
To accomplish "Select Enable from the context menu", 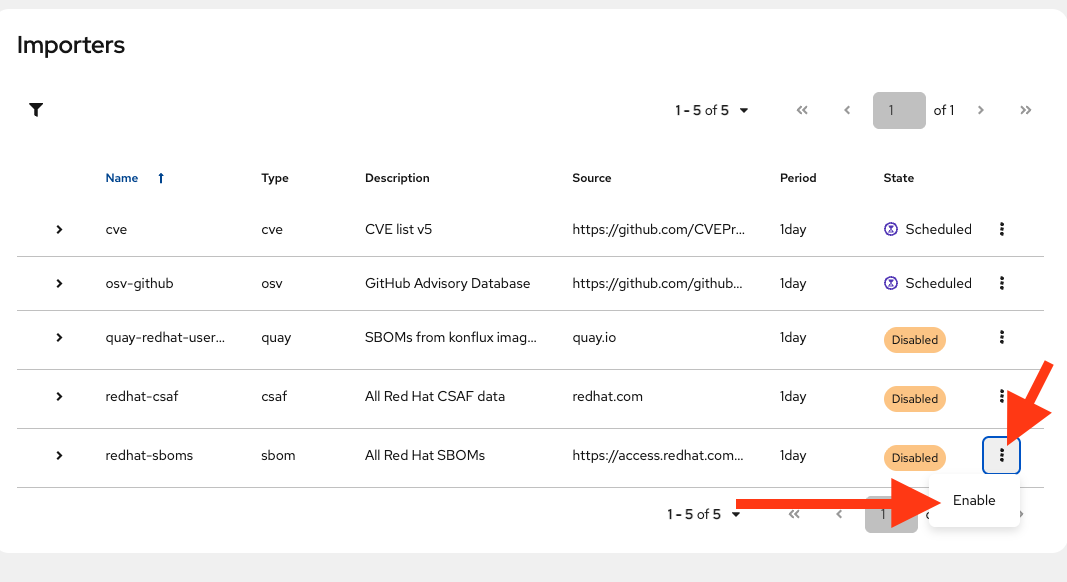I will coord(974,500).
